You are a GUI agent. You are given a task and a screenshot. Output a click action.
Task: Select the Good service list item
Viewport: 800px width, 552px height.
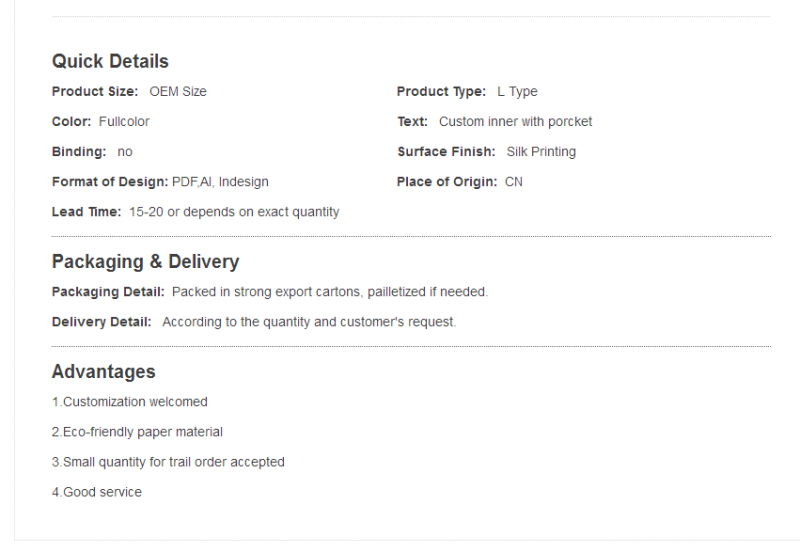tap(97, 492)
